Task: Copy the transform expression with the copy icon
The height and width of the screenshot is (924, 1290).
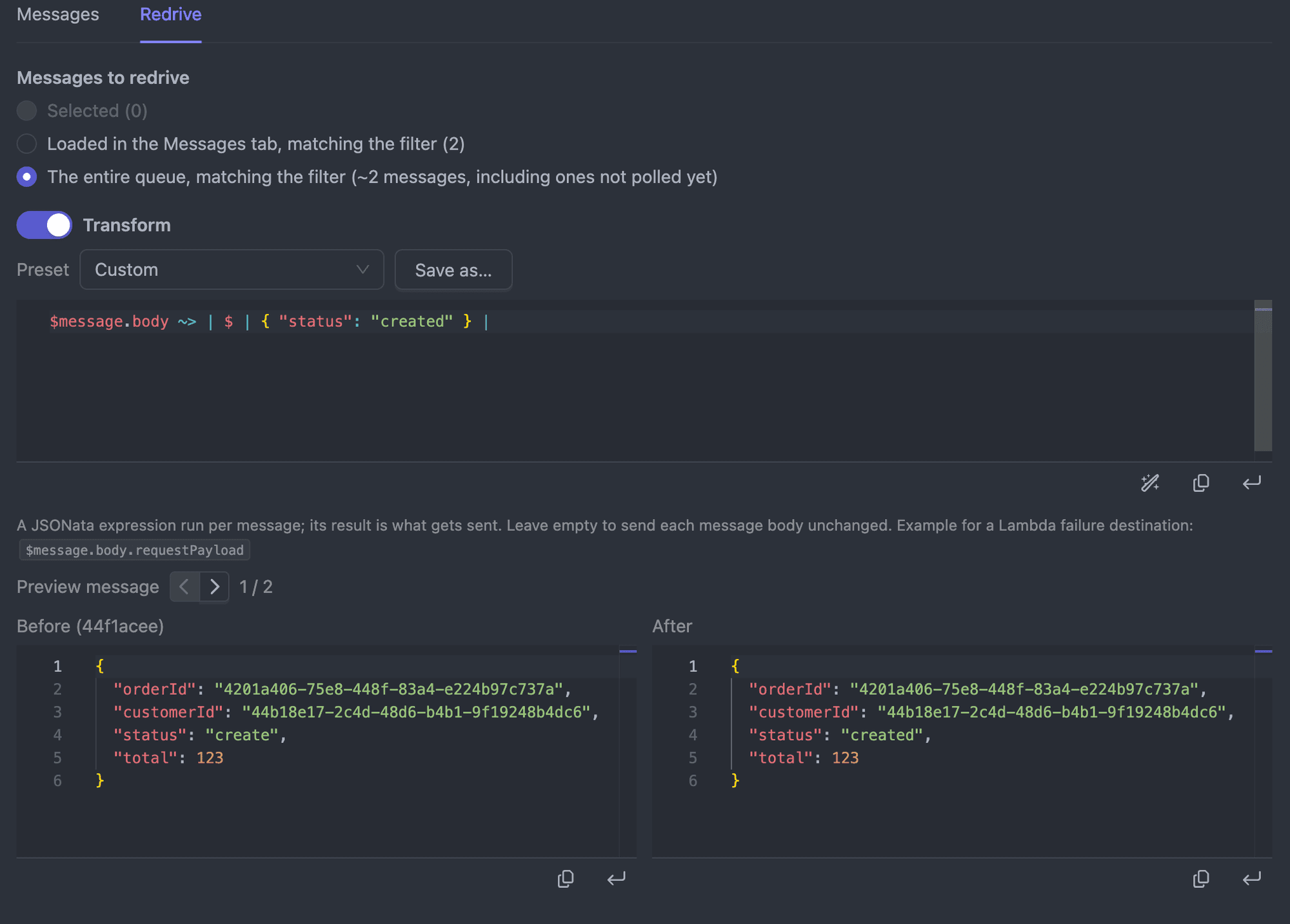Action: [x=1201, y=483]
